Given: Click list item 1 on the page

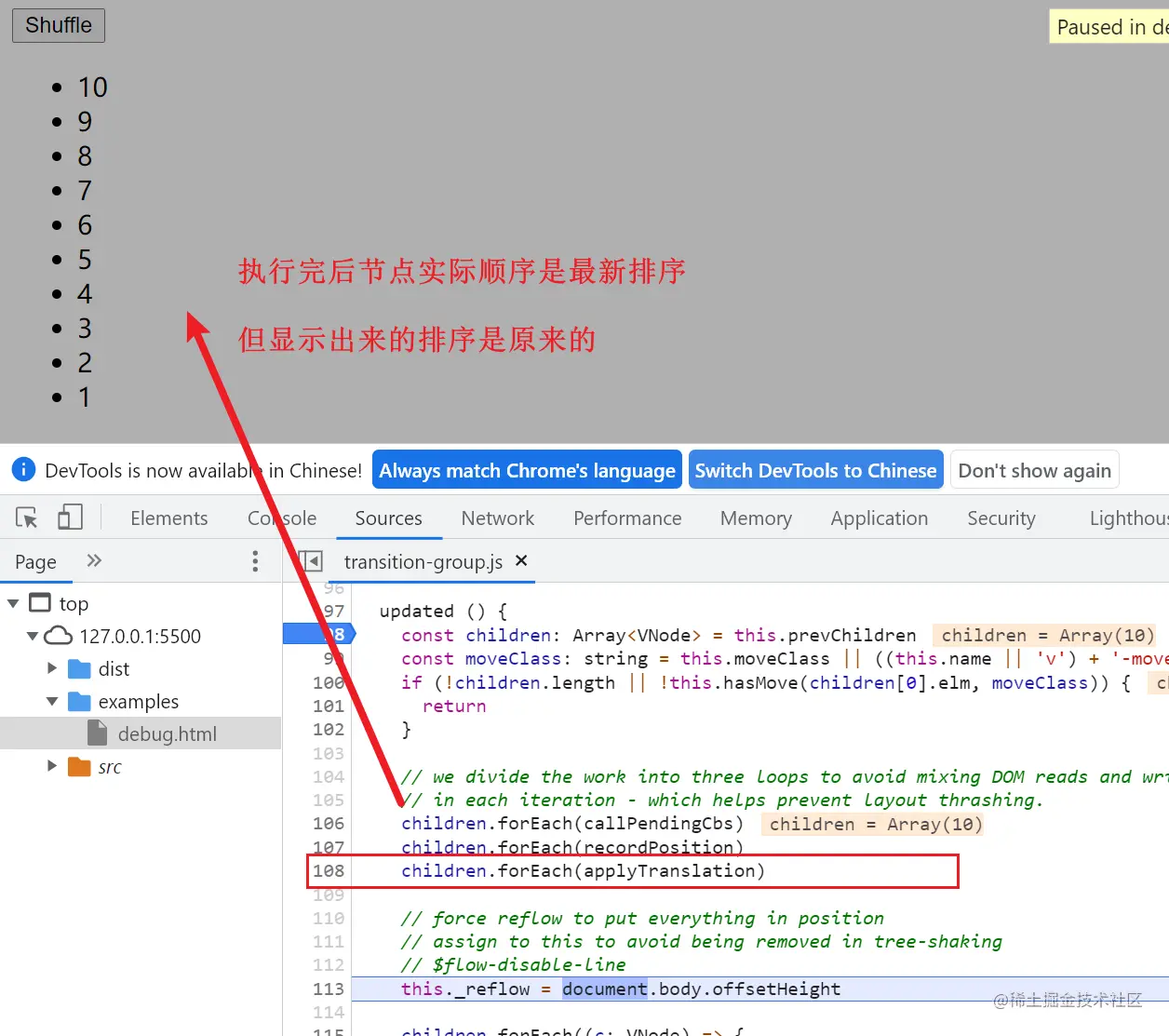Looking at the screenshot, I should [85, 397].
